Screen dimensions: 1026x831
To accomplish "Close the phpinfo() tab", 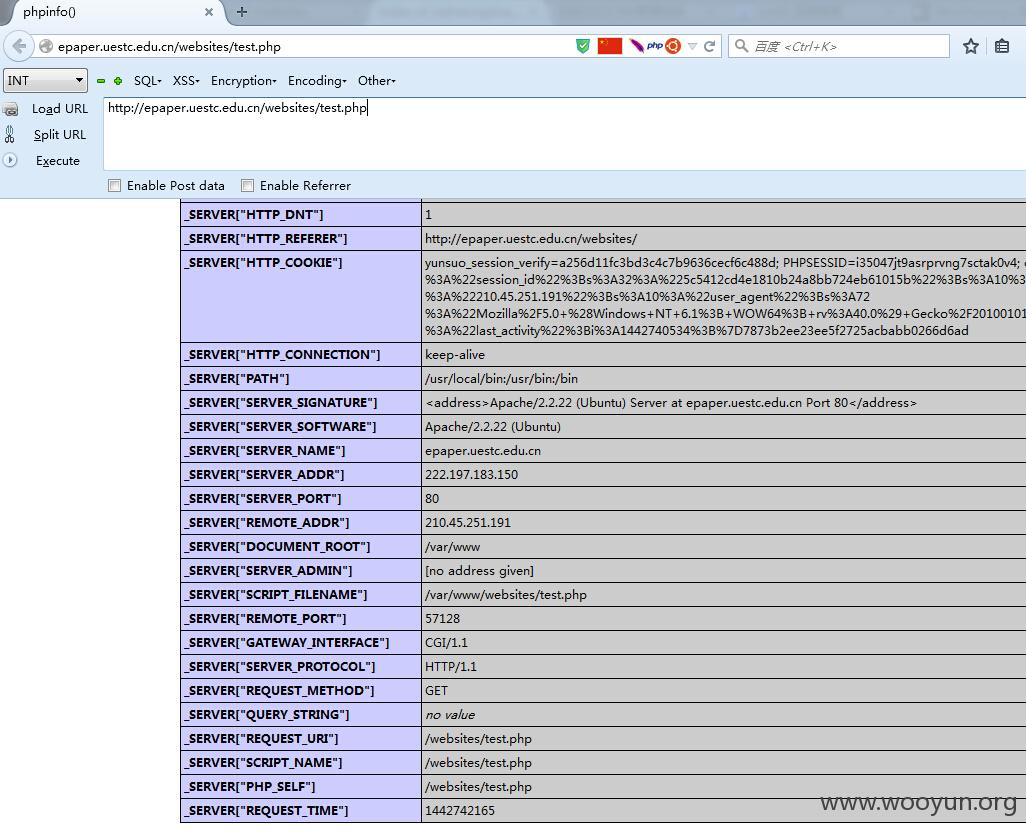I will (209, 12).
